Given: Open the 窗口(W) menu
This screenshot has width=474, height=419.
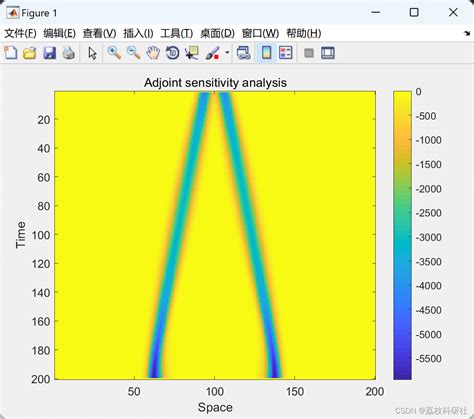Looking at the screenshot, I should [x=260, y=33].
